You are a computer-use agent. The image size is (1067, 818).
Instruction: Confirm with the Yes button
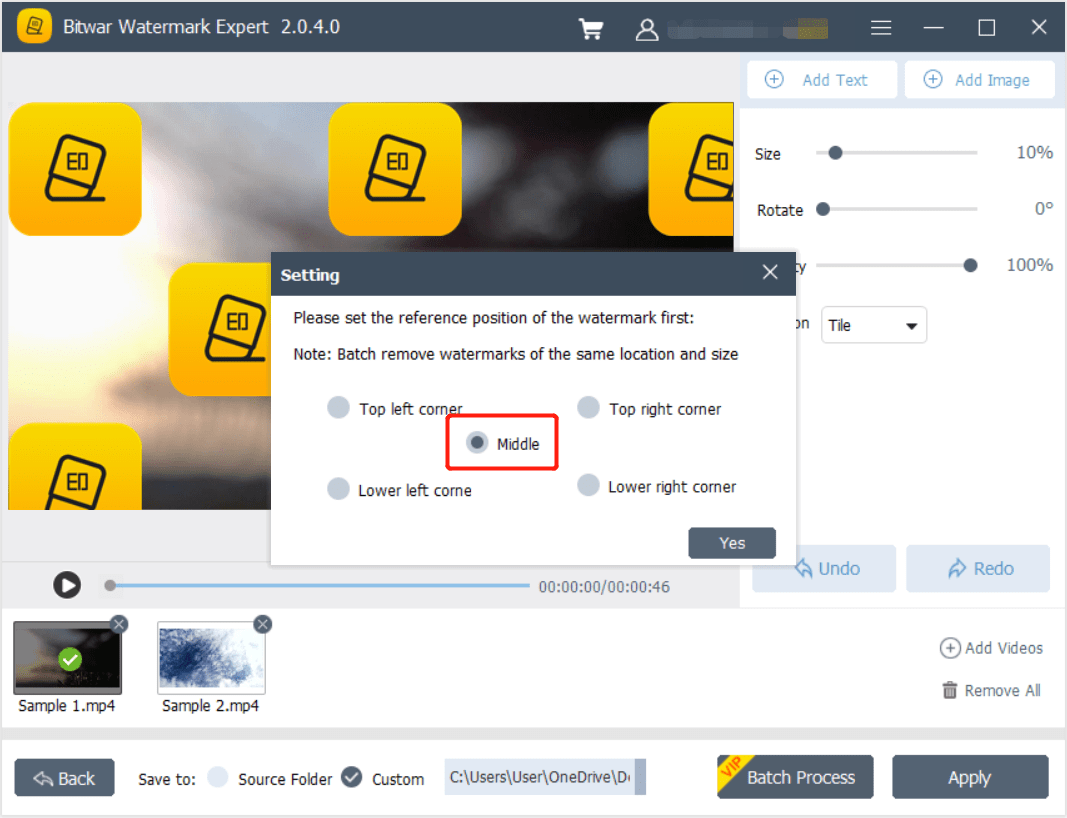pos(732,543)
